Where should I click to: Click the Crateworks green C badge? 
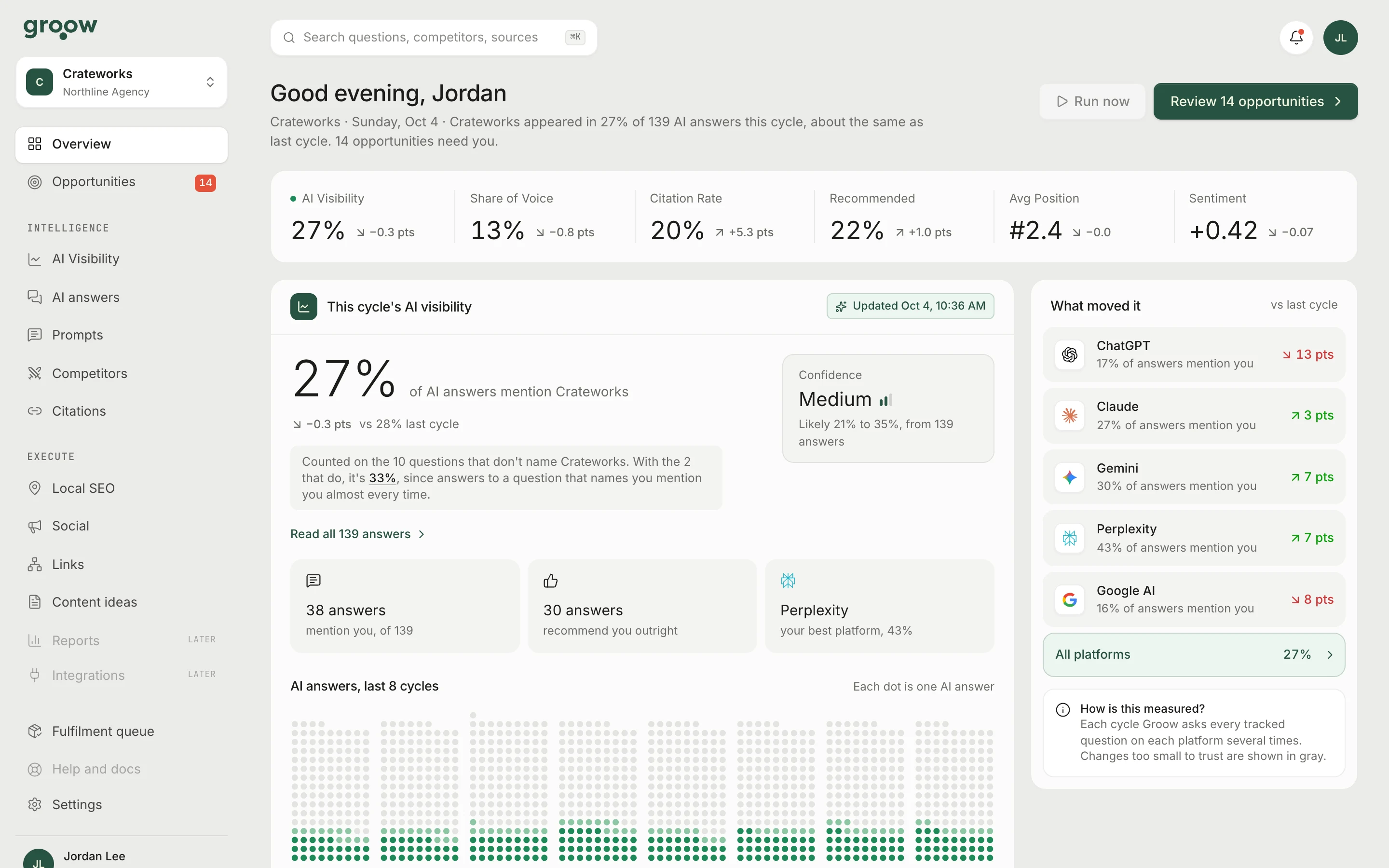point(40,82)
